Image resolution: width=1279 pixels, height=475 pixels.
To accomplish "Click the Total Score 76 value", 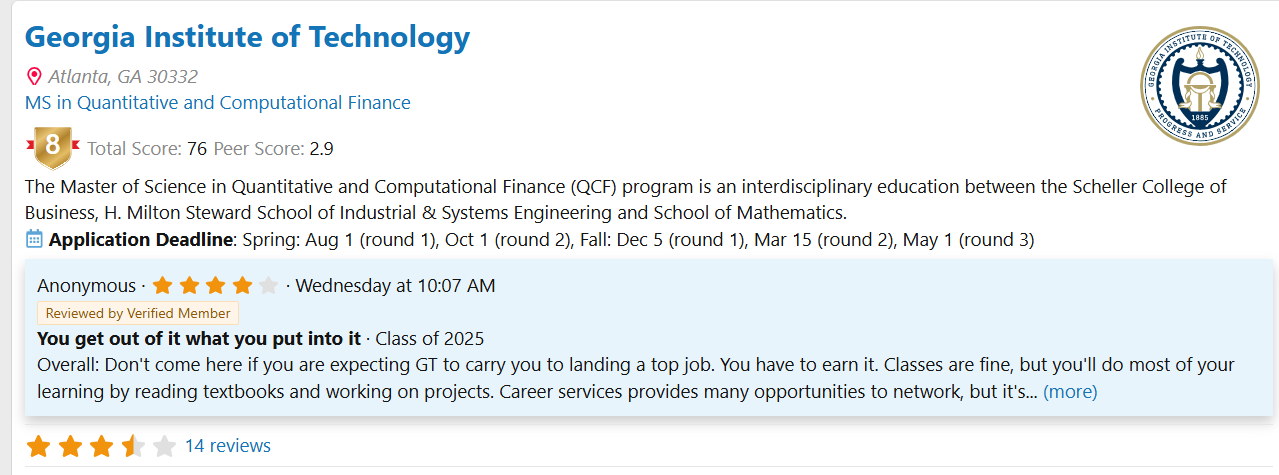I will 197,149.
